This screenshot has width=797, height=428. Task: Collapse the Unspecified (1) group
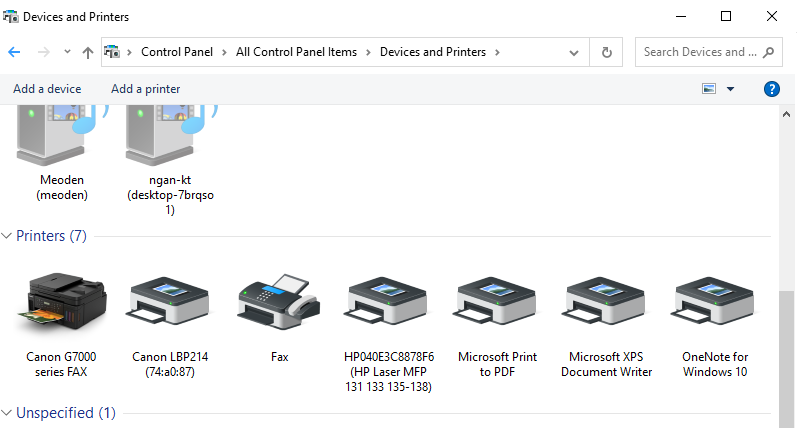click(7, 413)
